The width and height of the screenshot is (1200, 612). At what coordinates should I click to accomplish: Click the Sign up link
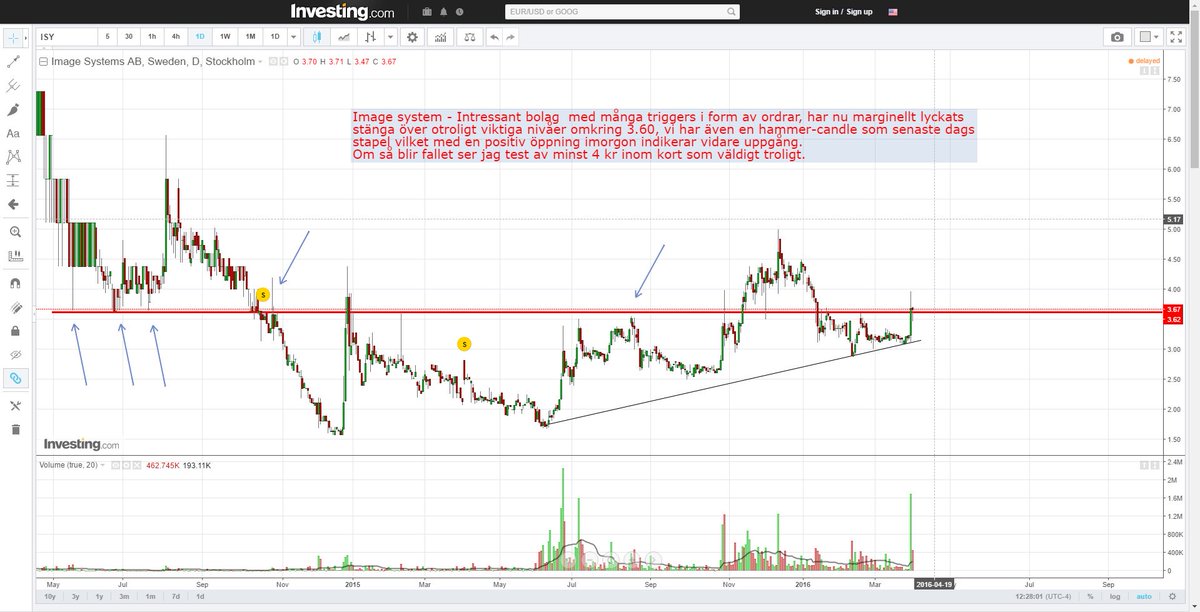[860, 12]
